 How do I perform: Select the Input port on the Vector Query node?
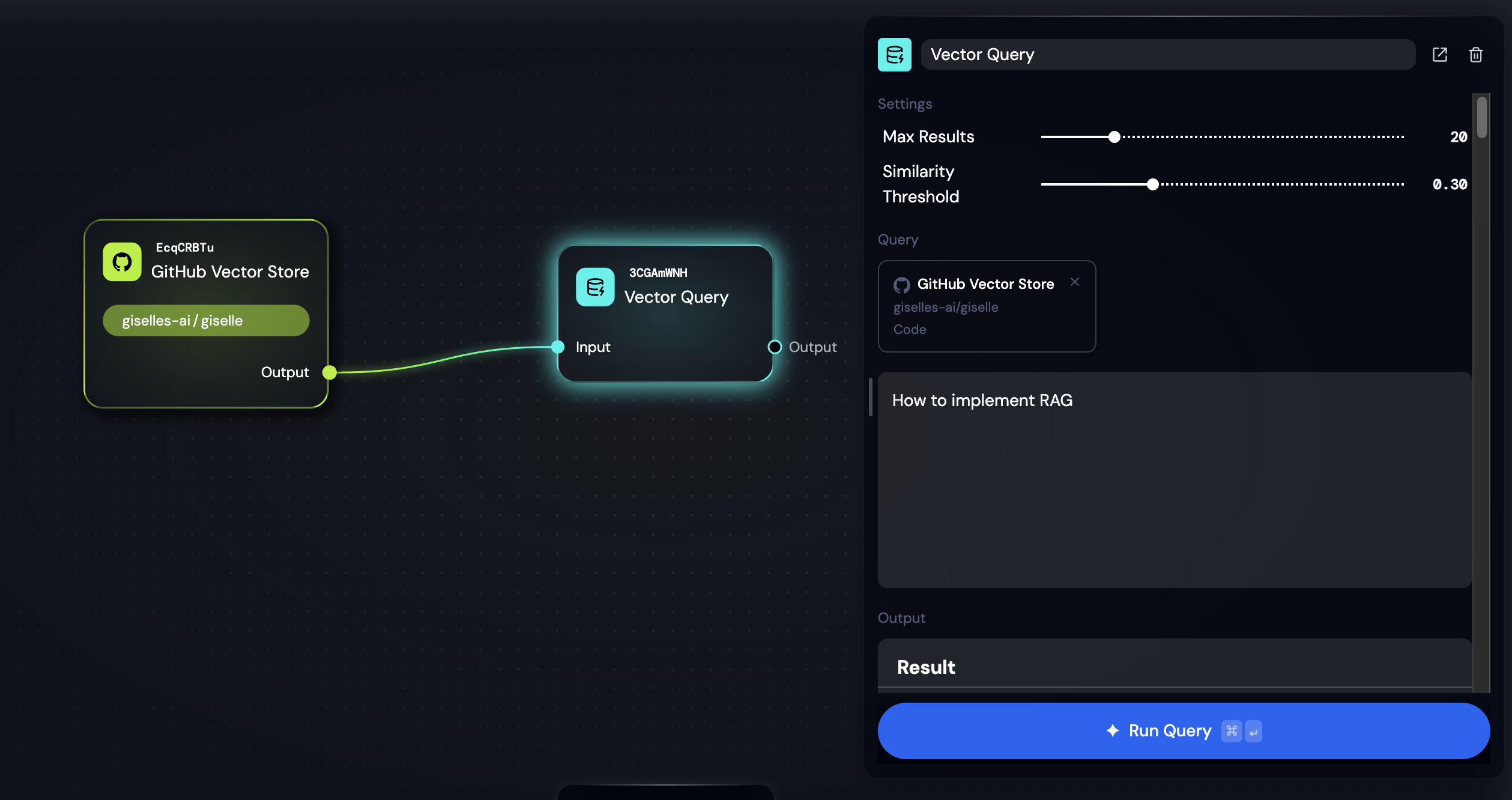click(x=557, y=347)
